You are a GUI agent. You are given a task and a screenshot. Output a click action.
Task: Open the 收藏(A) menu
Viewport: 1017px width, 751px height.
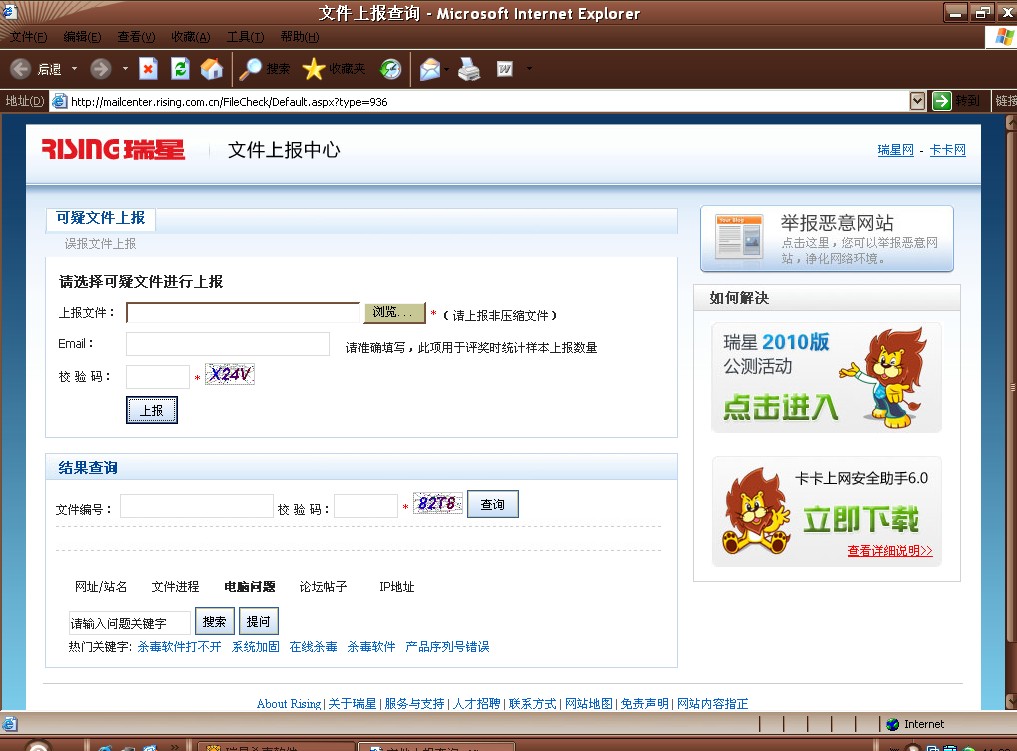click(191, 37)
